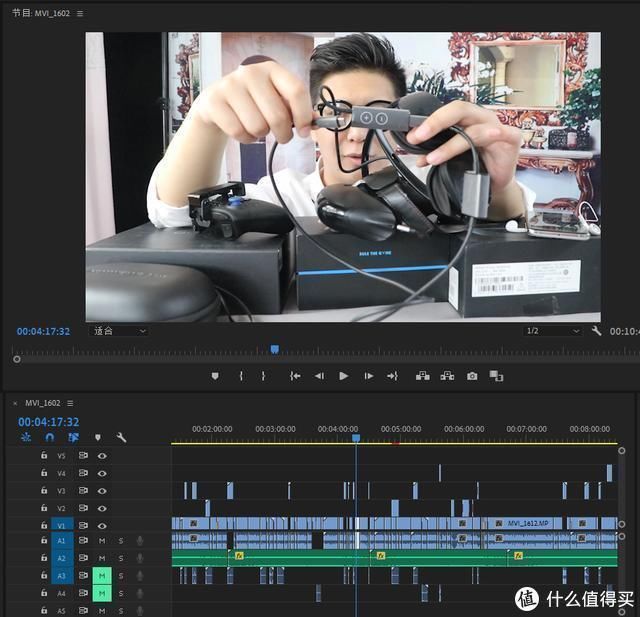Mute audio track A2
This screenshot has width=640, height=617.
tap(102, 558)
